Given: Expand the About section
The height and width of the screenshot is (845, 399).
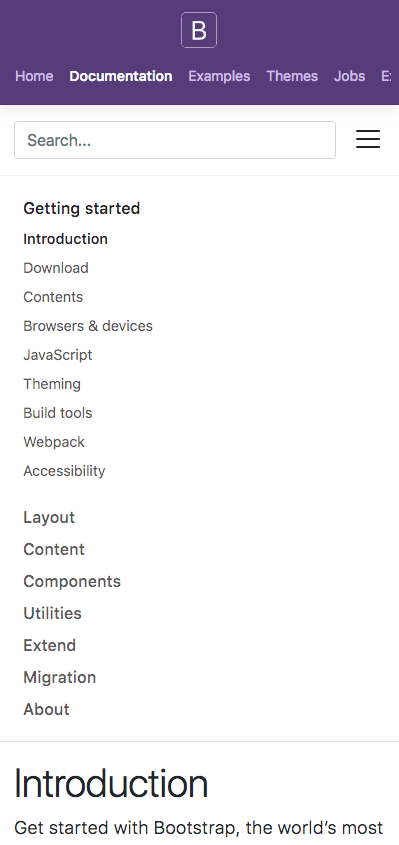Looking at the screenshot, I should click(x=46, y=709).
